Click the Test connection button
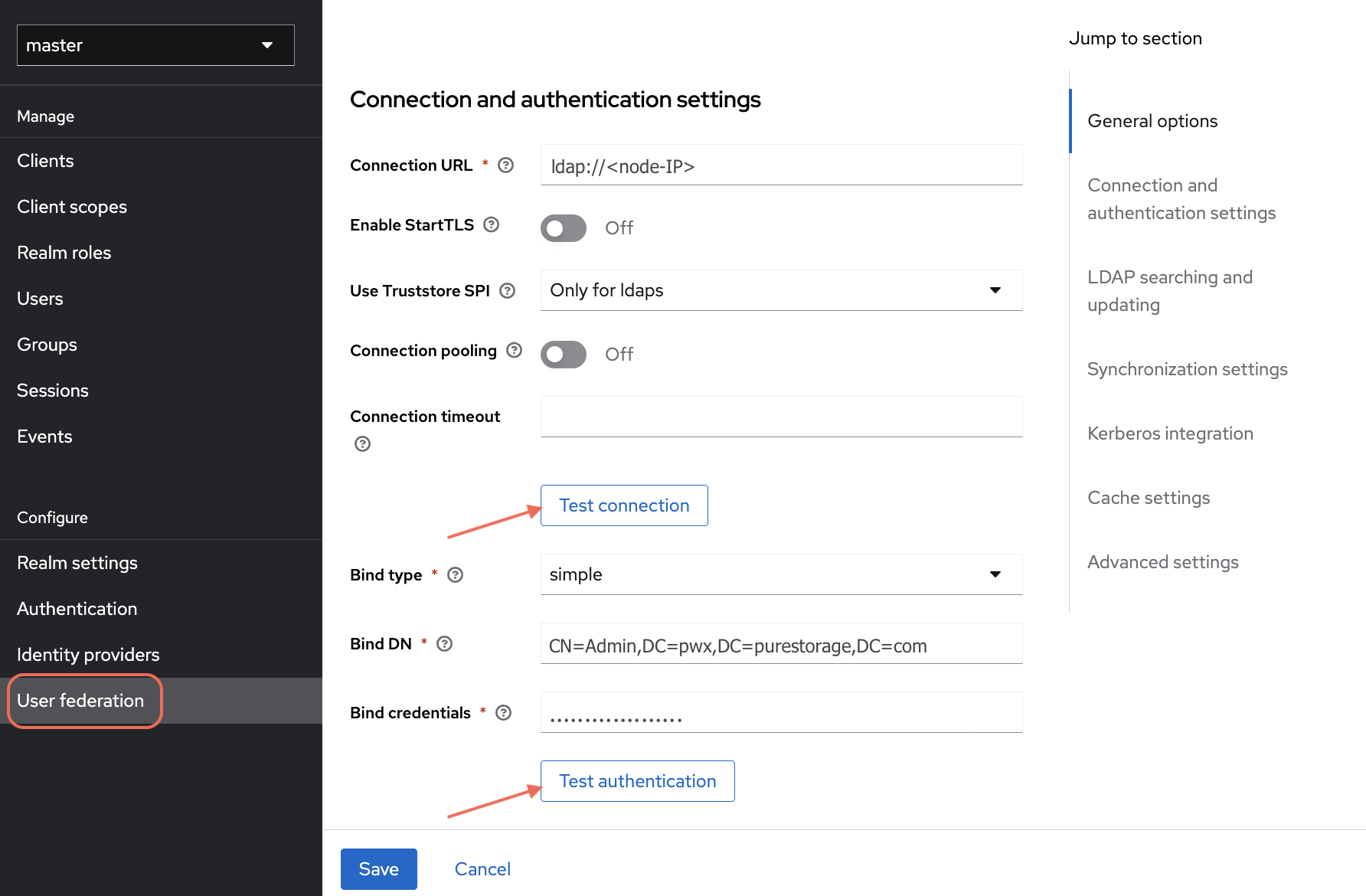The width and height of the screenshot is (1366, 896). pyautogui.click(x=624, y=505)
